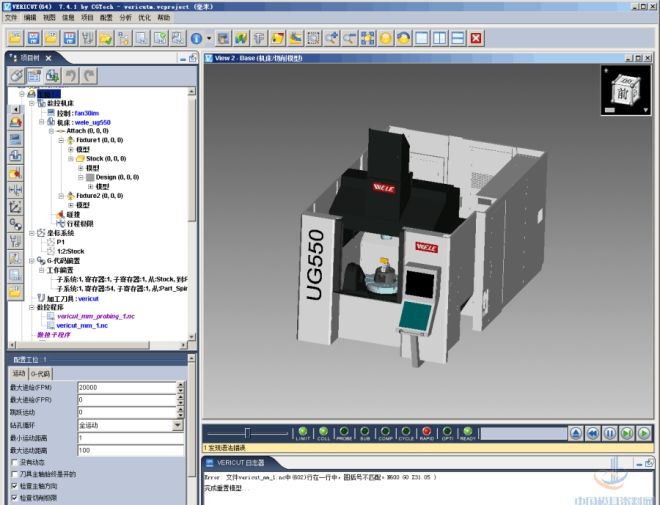The height and width of the screenshot is (505, 660).
Task: Toggle the READY status light
Action: pos(468,431)
